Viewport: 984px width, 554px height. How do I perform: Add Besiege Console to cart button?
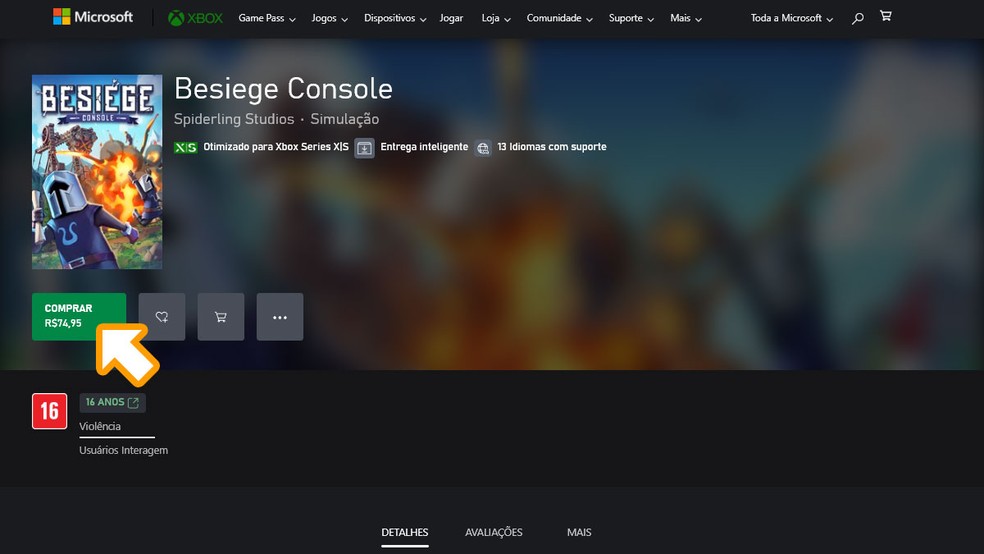coord(221,317)
